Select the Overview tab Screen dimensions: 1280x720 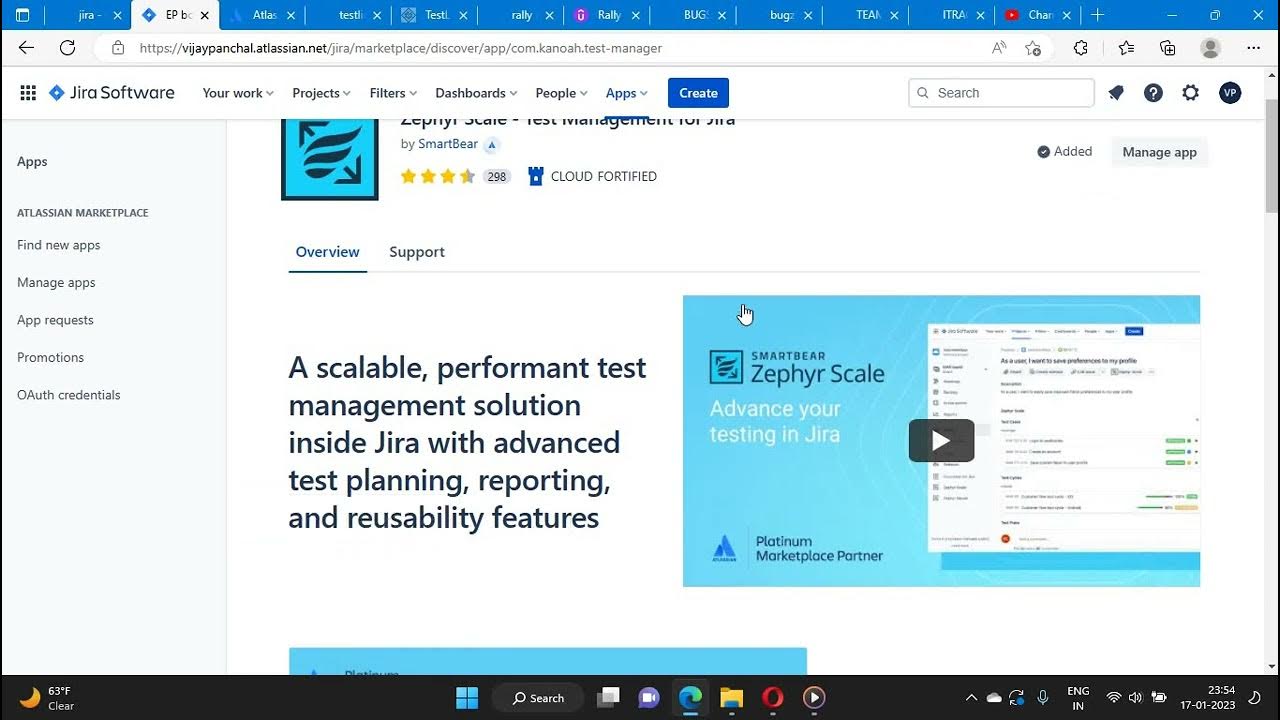(x=327, y=252)
